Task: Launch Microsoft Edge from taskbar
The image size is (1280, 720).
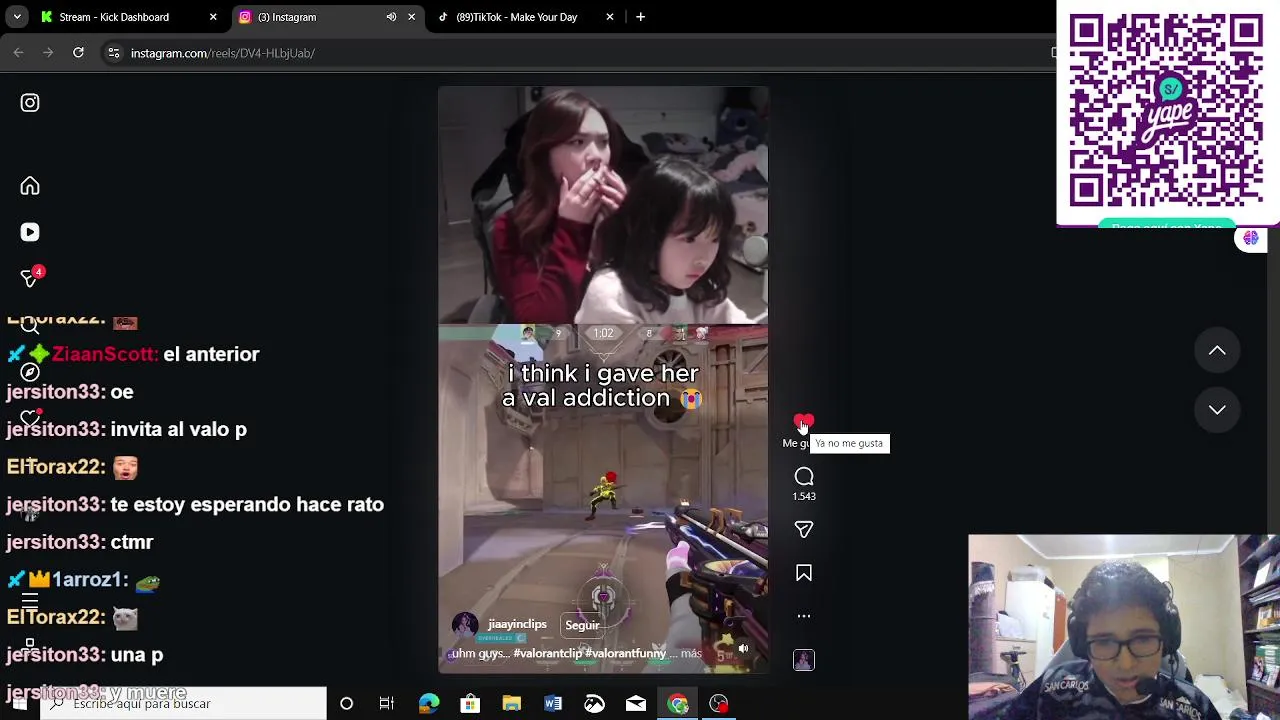Action: tap(429, 704)
